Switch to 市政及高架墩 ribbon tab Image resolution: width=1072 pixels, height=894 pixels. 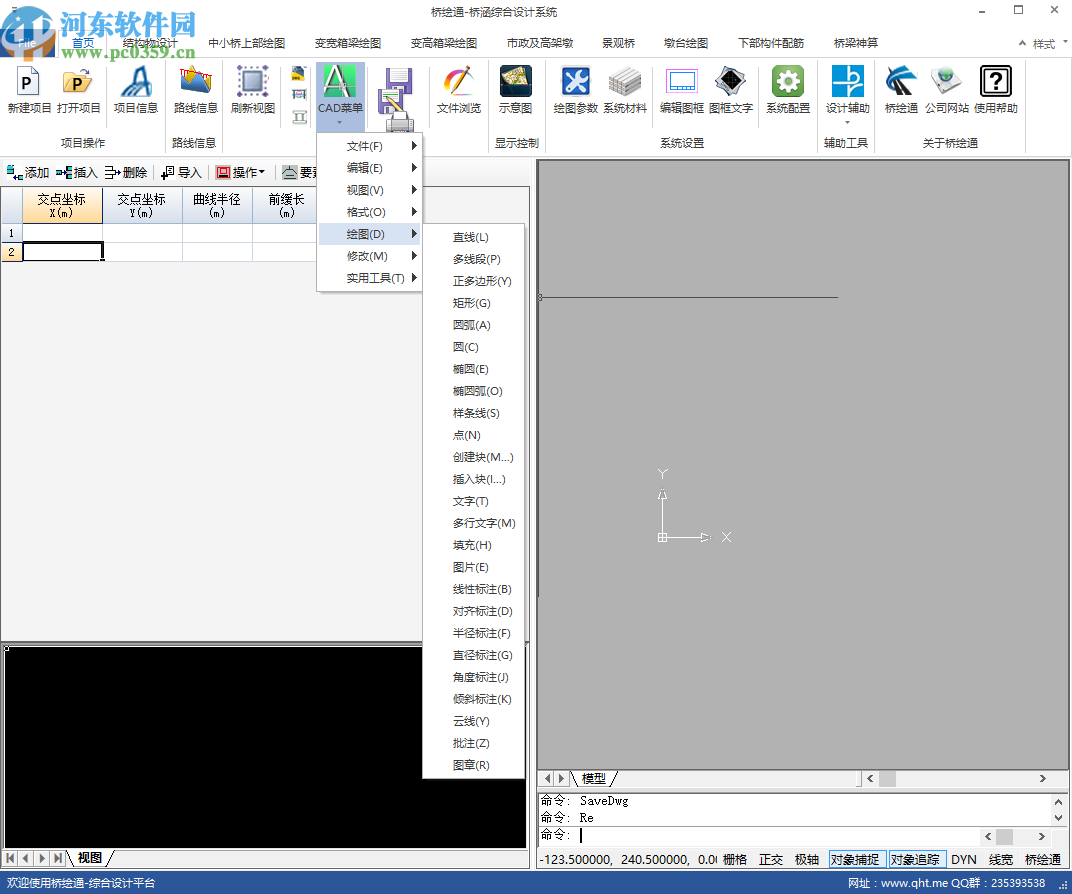coord(539,43)
